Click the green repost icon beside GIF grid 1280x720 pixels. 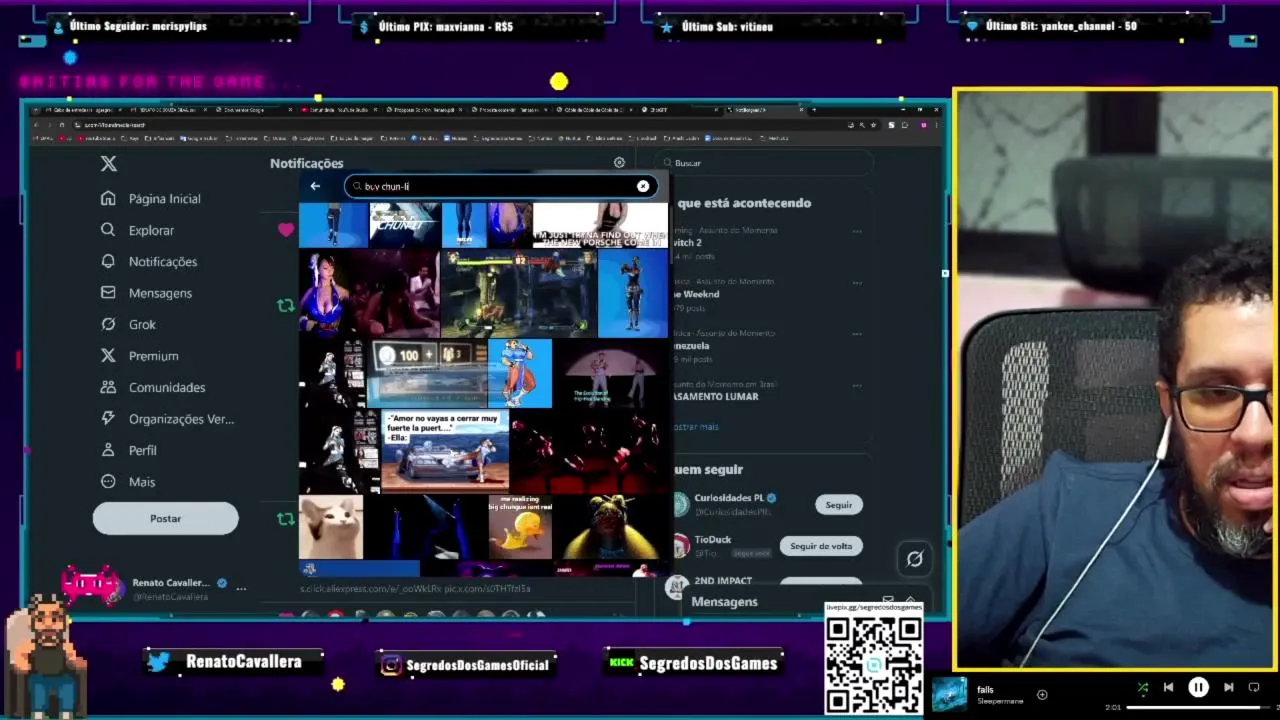[286, 306]
